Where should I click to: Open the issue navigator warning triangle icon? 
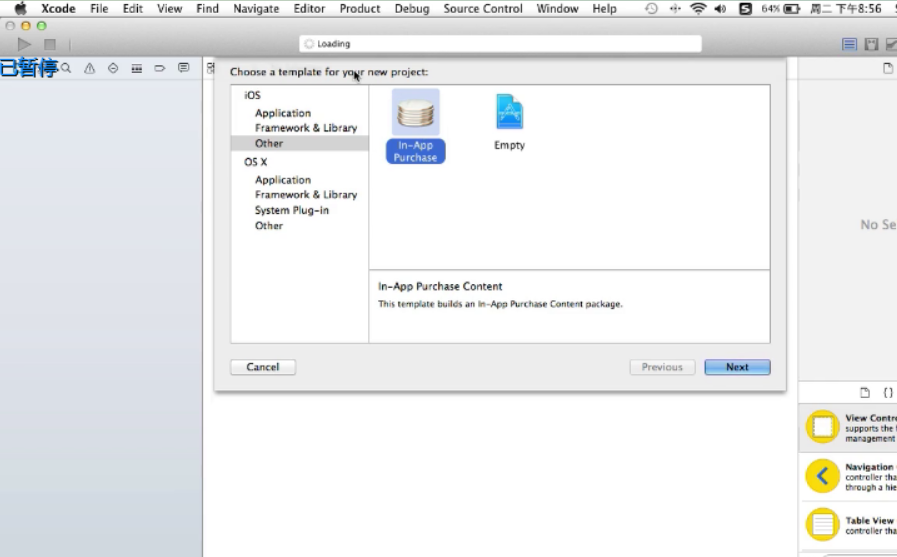pyautogui.click(x=90, y=68)
